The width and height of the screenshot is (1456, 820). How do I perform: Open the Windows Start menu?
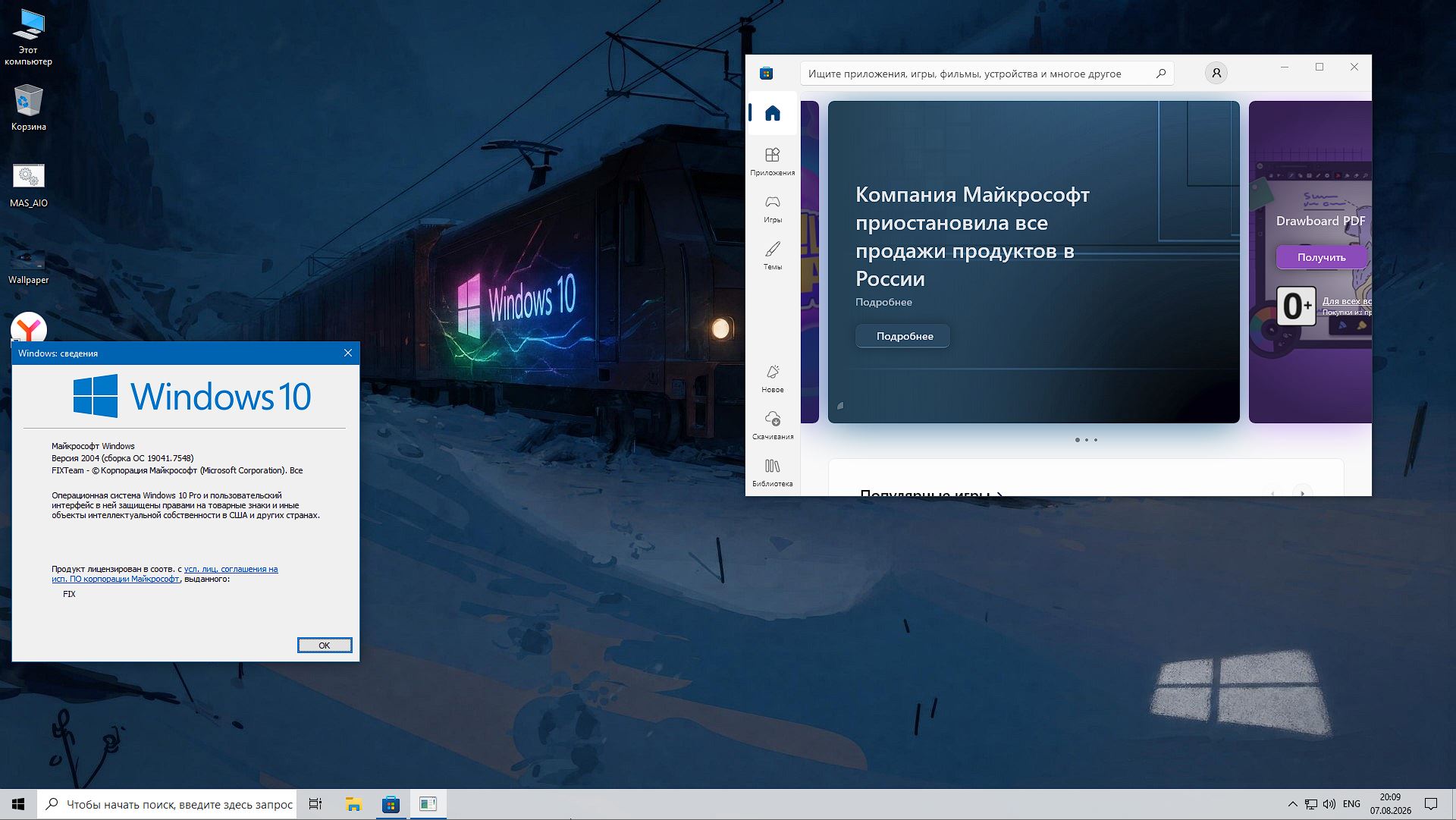tap(18, 804)
